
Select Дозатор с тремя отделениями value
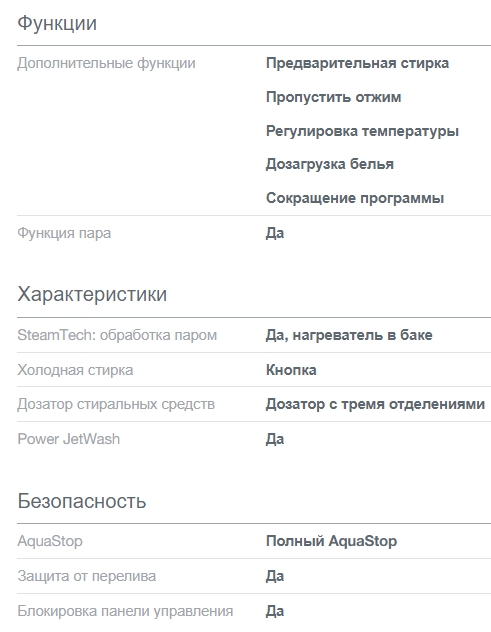click(375, 404)
